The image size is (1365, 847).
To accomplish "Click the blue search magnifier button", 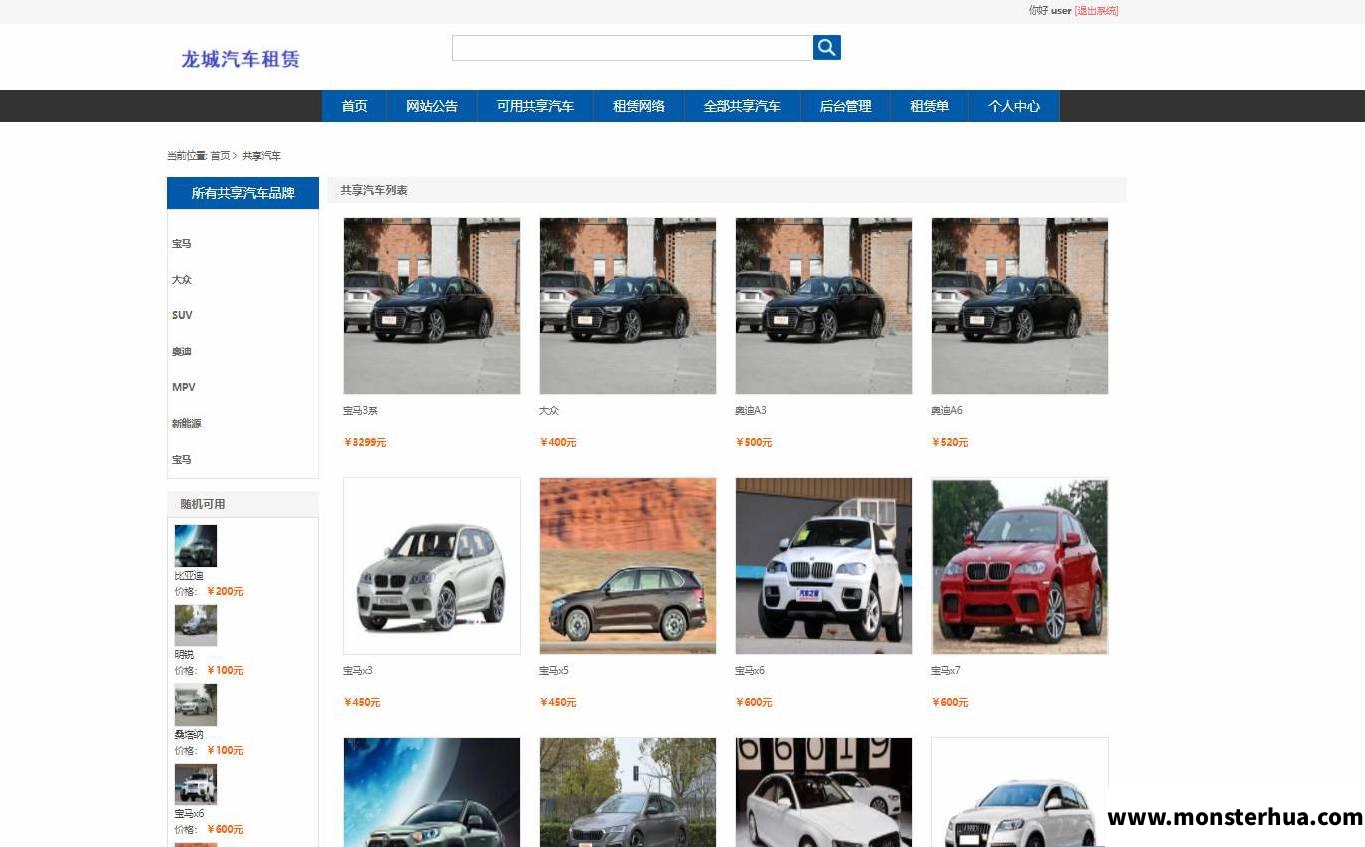I will click(826, 47).
